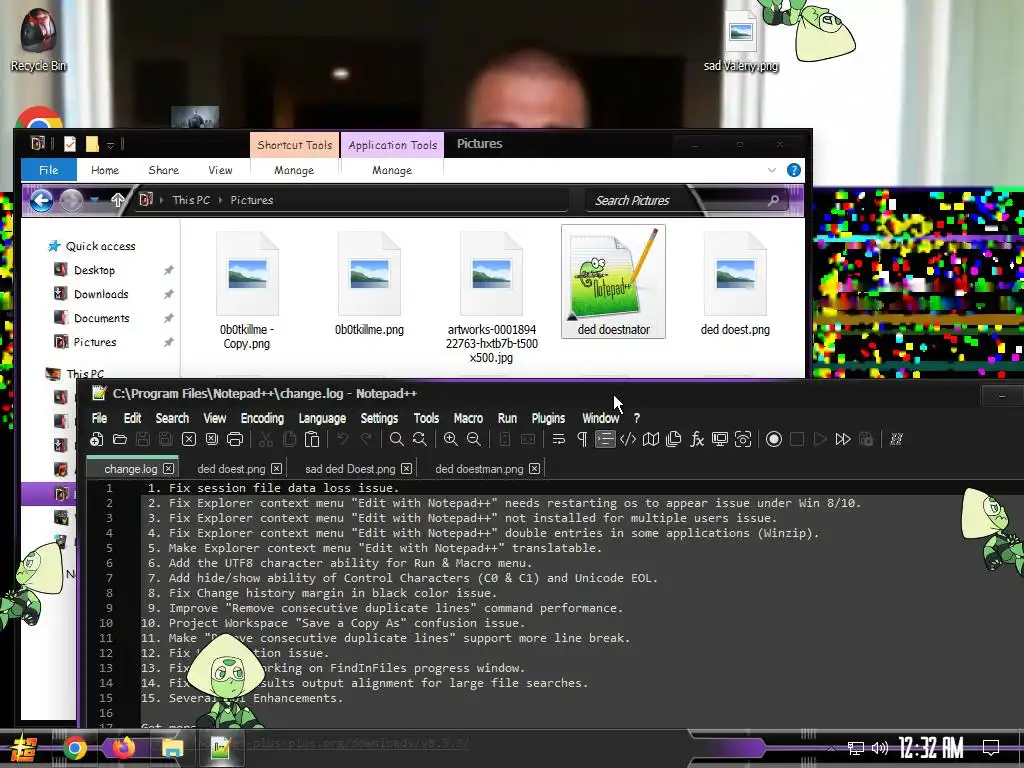
Task: Close the sad ded Doest.png tab
Action: (x=406, y=469)
